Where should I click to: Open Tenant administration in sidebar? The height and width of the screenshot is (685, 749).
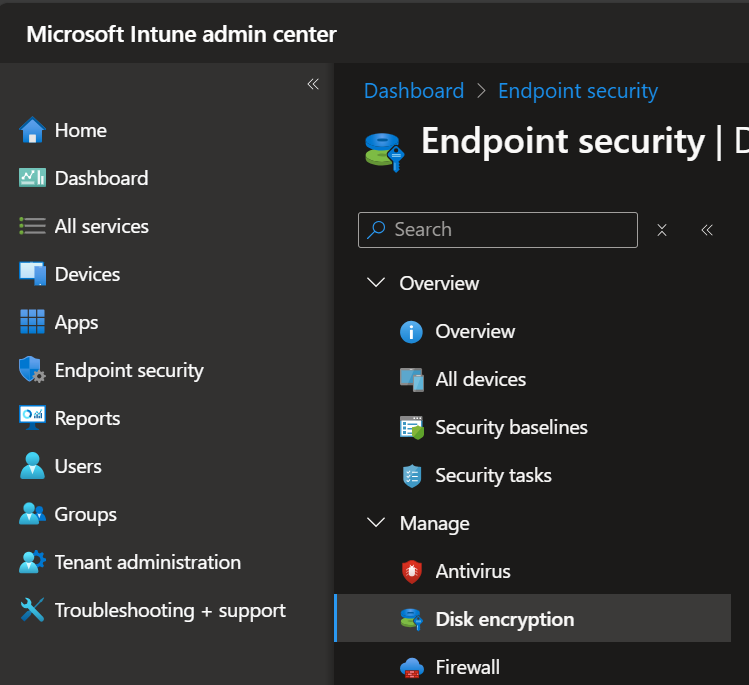(x=147, y=562)
